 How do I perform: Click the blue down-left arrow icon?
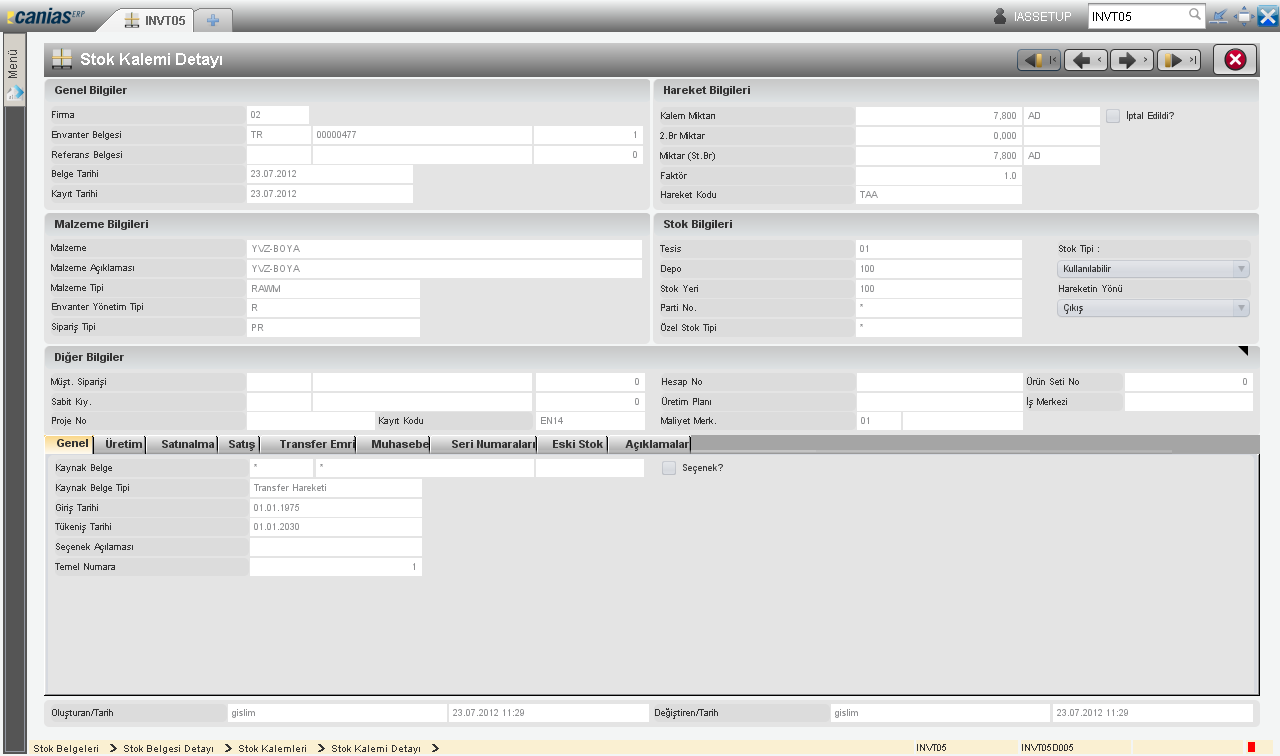[x=1219, y=16]
